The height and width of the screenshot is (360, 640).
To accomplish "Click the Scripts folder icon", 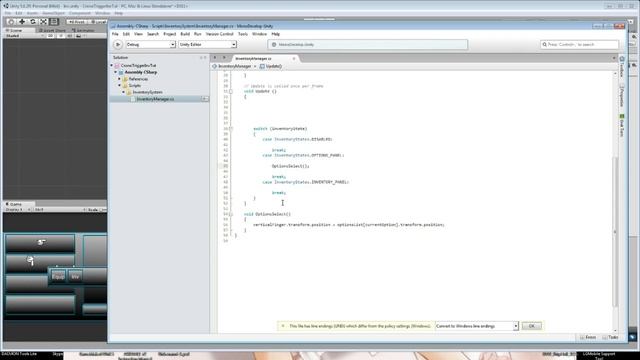I will click(x=125, y=86).
